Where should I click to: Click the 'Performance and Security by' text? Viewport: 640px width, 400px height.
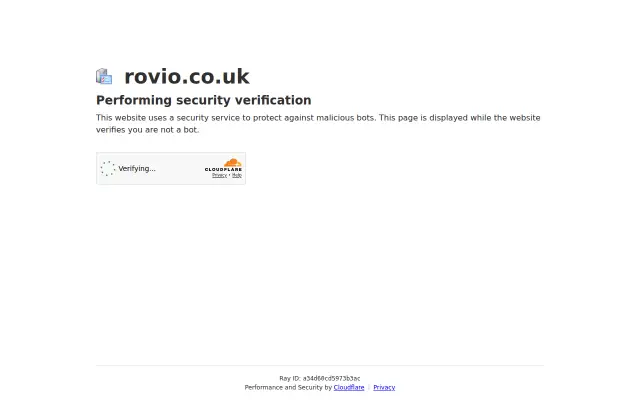point(288,387)
